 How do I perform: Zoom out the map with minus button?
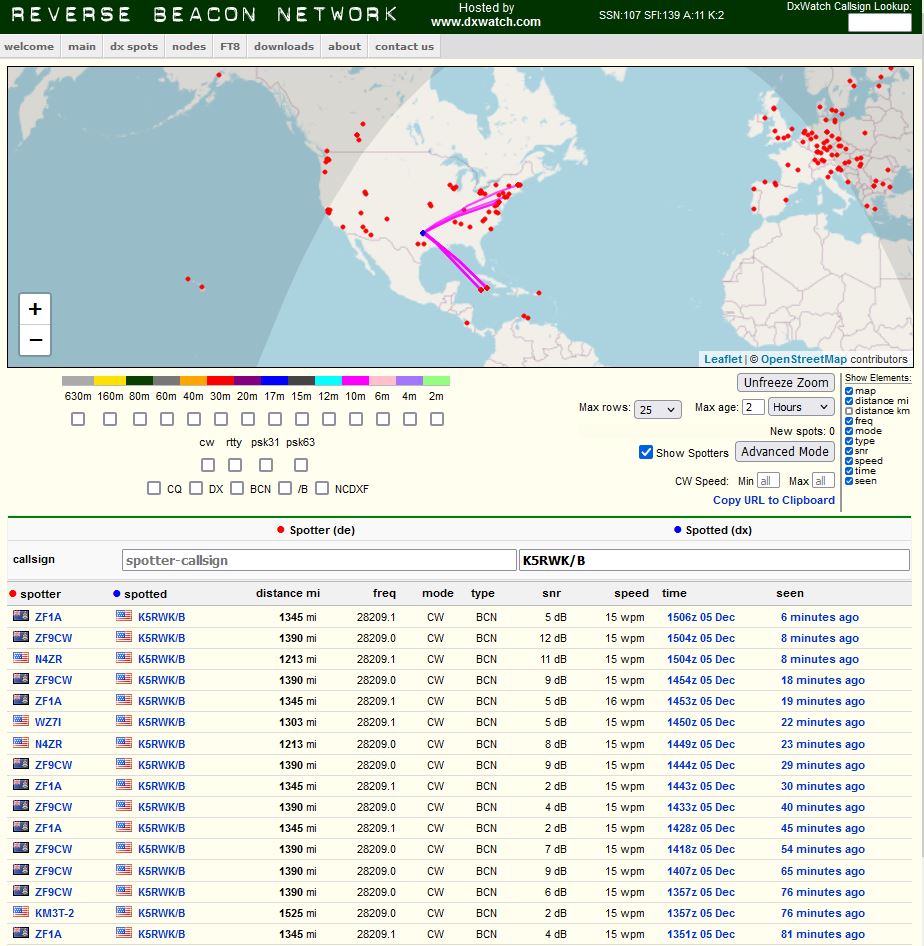click(x=35, y=340)
